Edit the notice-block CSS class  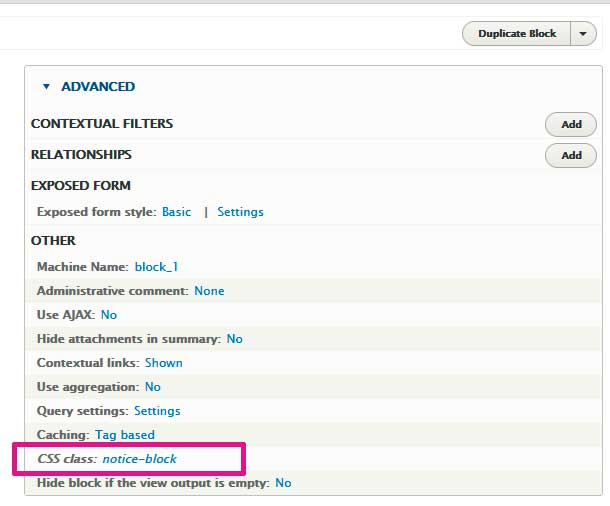(139, 459)
